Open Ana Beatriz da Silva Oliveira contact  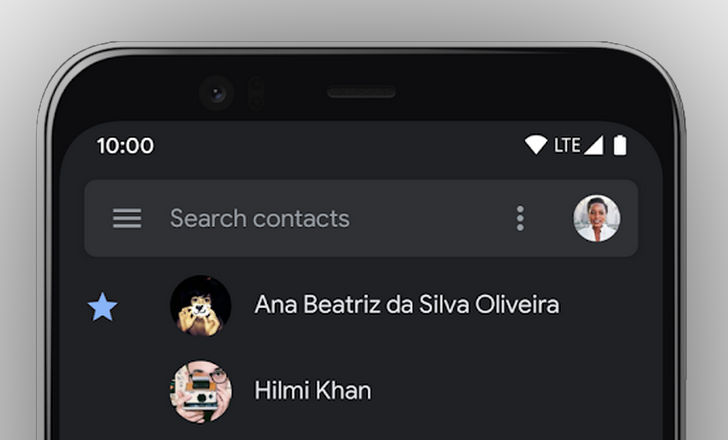[407, 304]
